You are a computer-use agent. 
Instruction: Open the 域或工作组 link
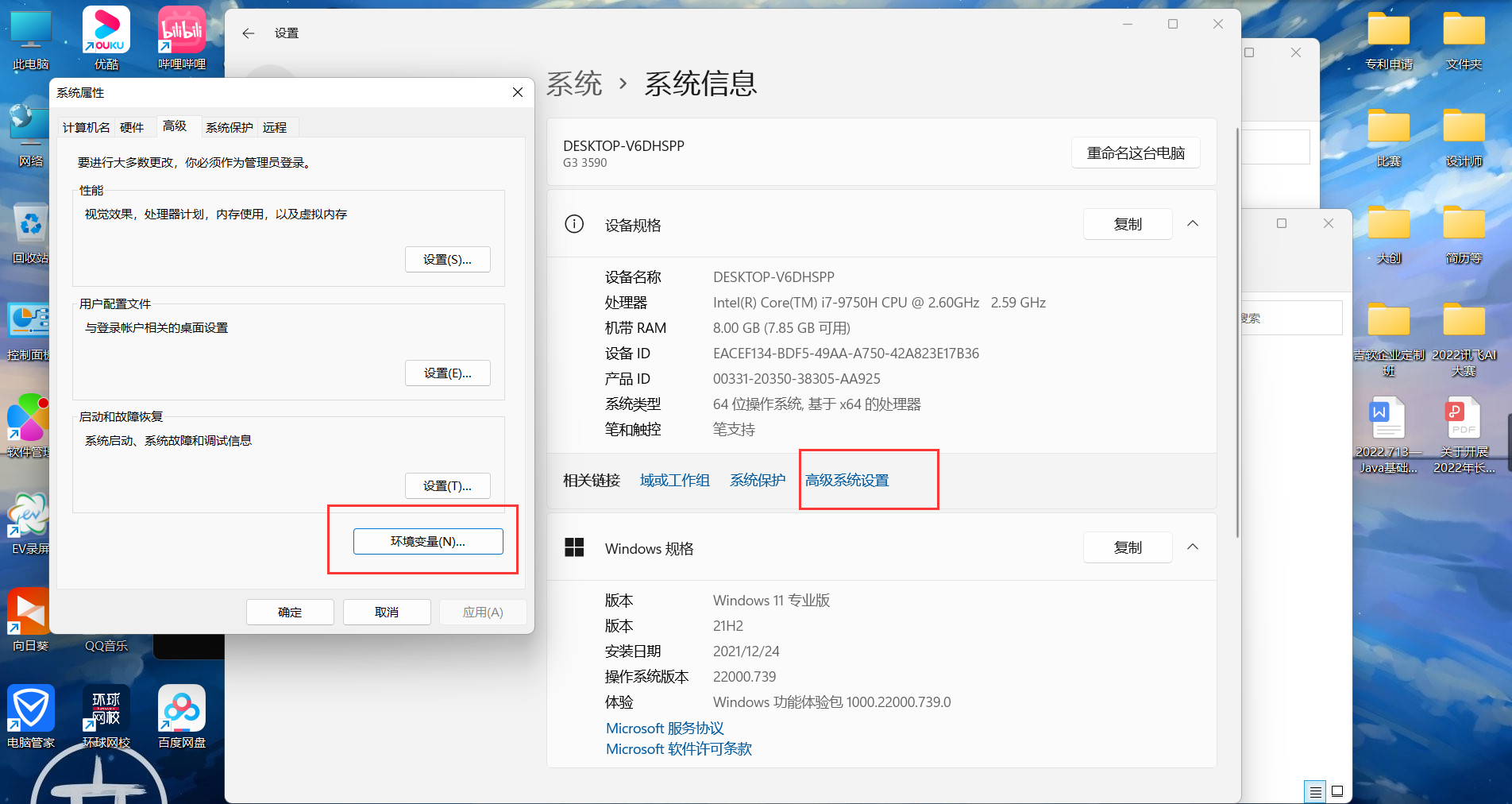[x=675, y=480]
